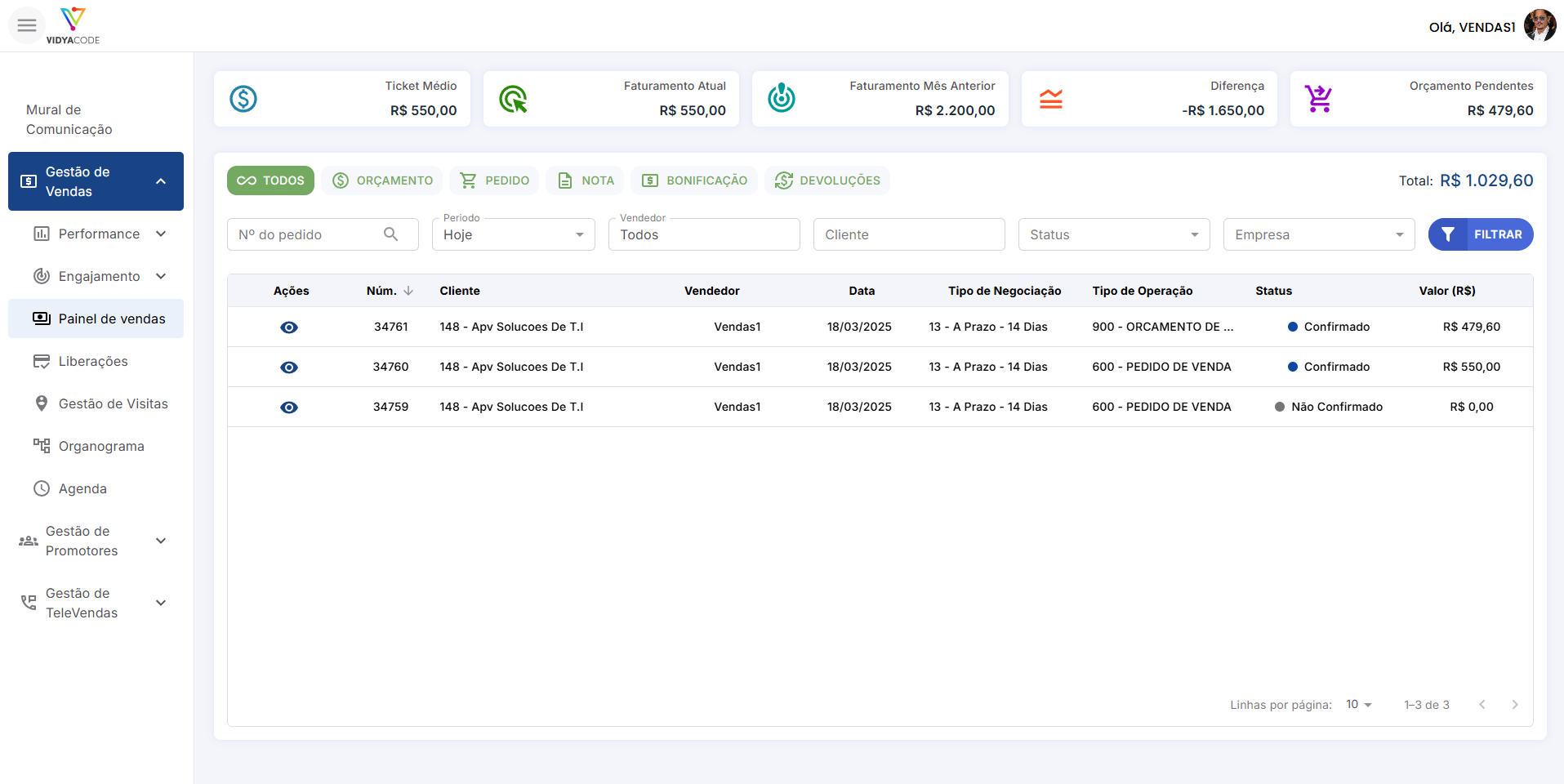View details of order 34759
The height and width of the screenshot is (784, 1564).
click(289, 408)
